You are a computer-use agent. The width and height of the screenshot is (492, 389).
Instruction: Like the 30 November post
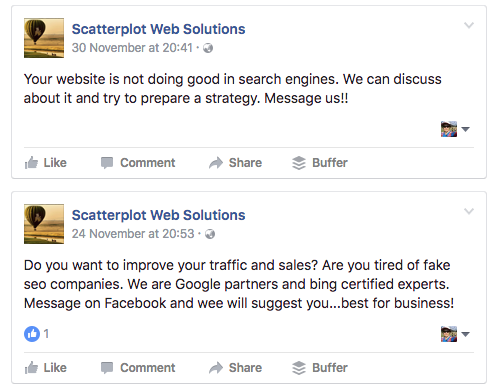tap(46, 163)
